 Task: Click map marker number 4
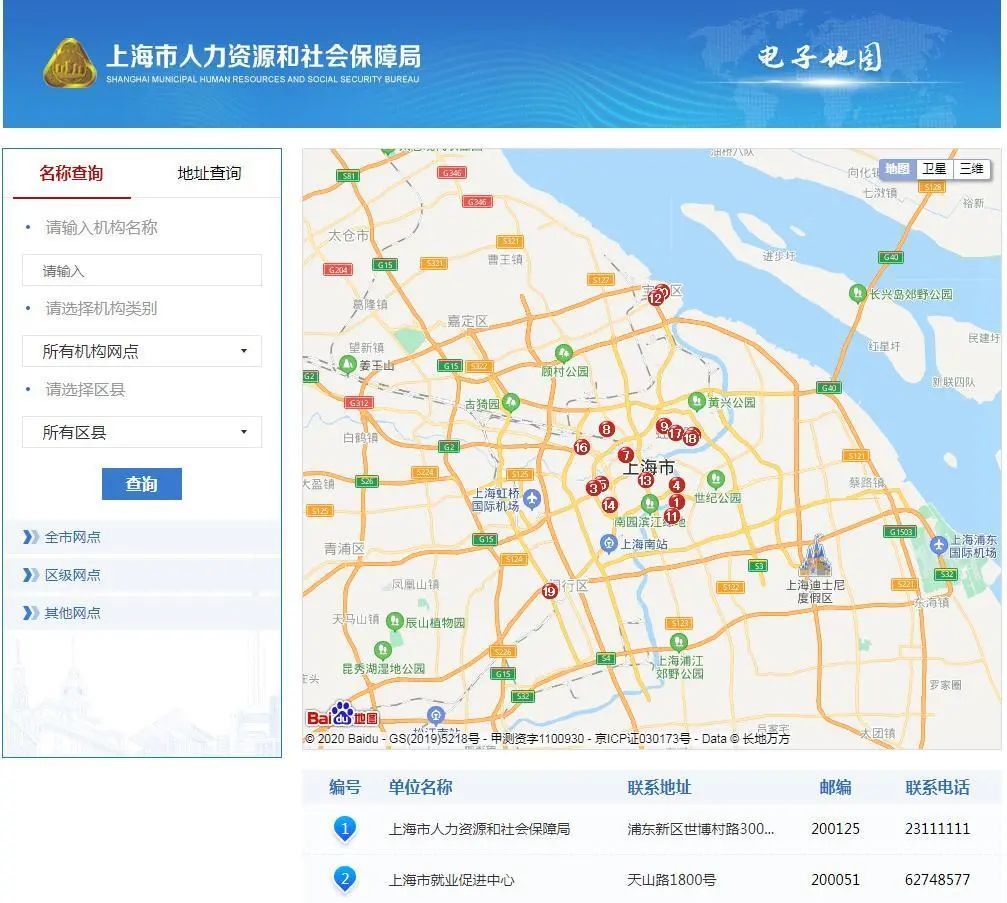coord(676,486)
